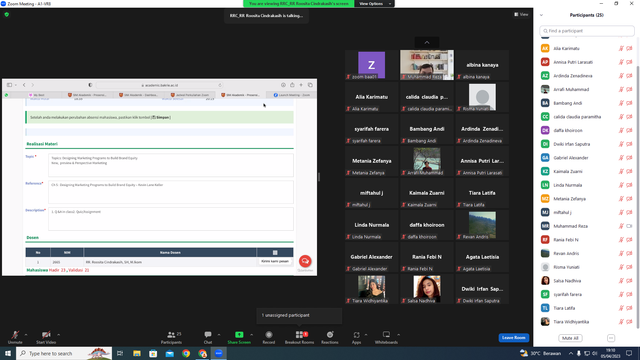Open the action center notification icon
Image resolution: width=640 pixels, height=360 pixels.
(629, 353)
